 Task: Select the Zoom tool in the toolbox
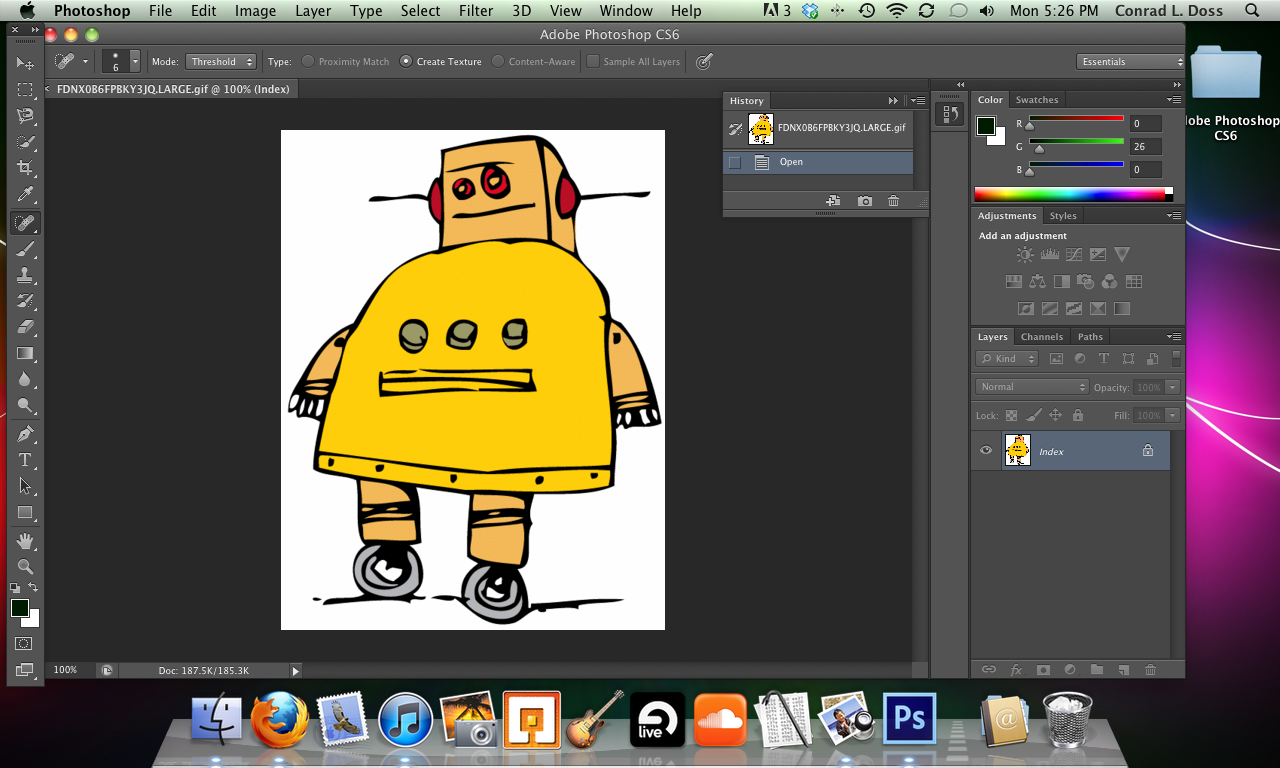(x=25, y=566)
